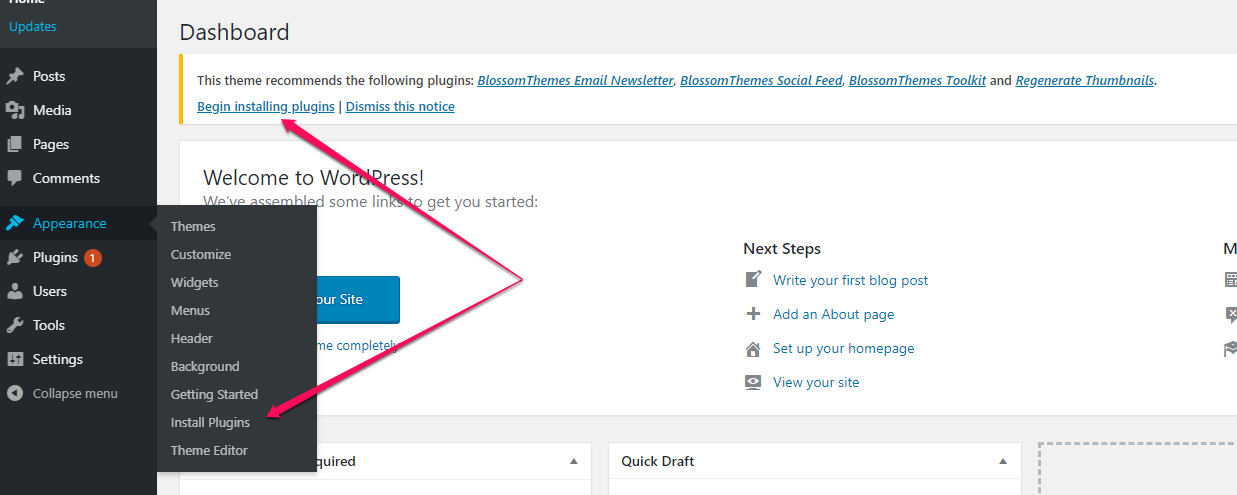
Task: Toggle the left dashboard widget arrow
Action: [x=573, y=461]
